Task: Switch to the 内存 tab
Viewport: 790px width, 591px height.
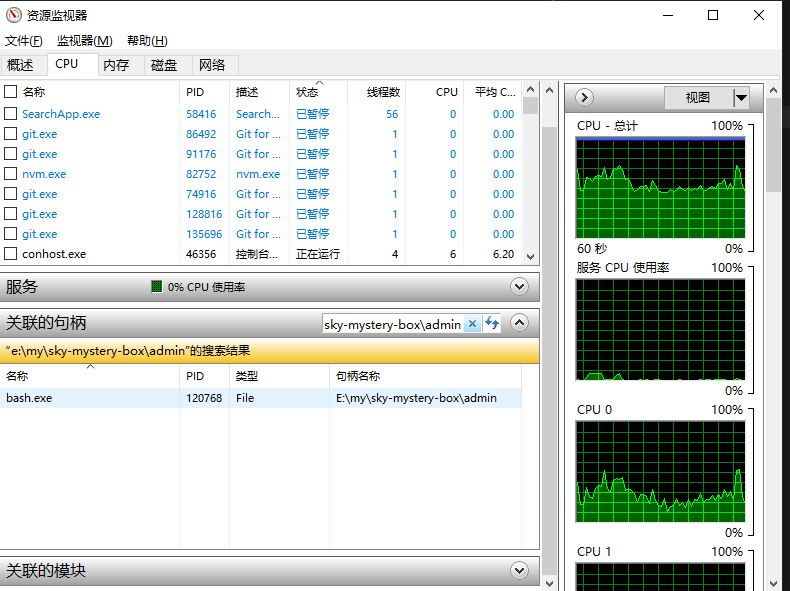Action: point(116,65)
